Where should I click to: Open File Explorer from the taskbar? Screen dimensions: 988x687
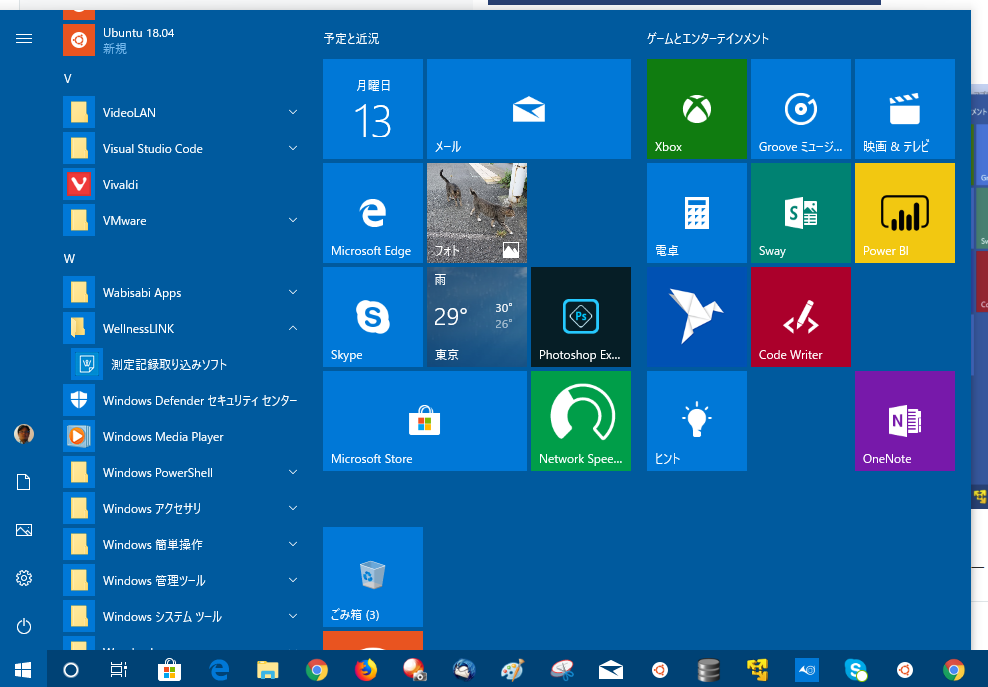[x=268, y=670]
